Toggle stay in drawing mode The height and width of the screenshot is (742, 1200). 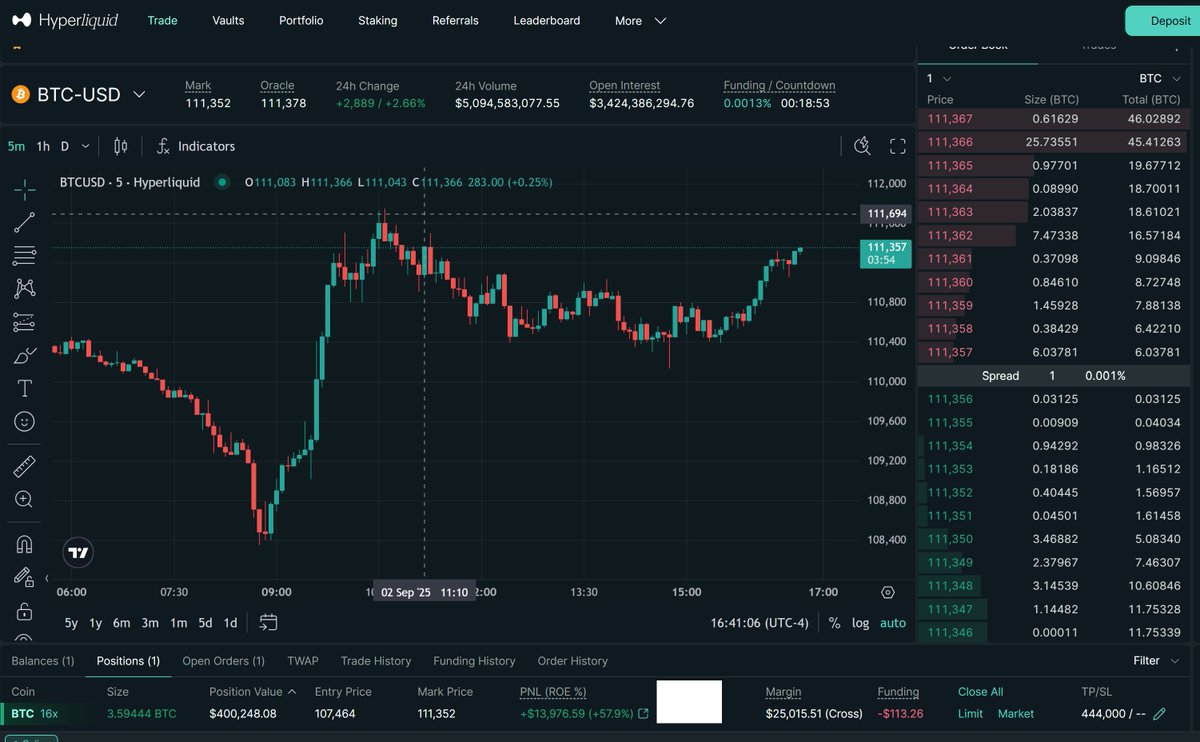(x=25, y=577)
